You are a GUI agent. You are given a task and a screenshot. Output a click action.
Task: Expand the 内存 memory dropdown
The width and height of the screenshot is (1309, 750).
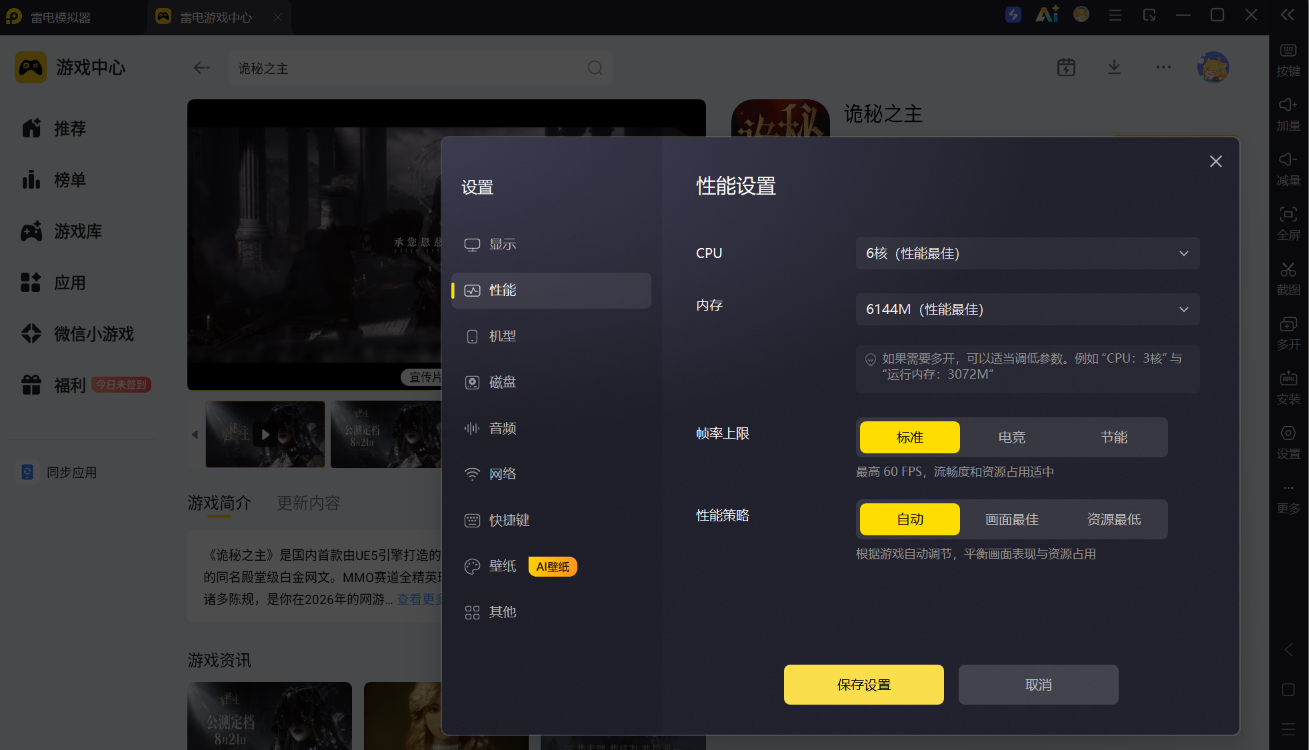click(1028, 309)
